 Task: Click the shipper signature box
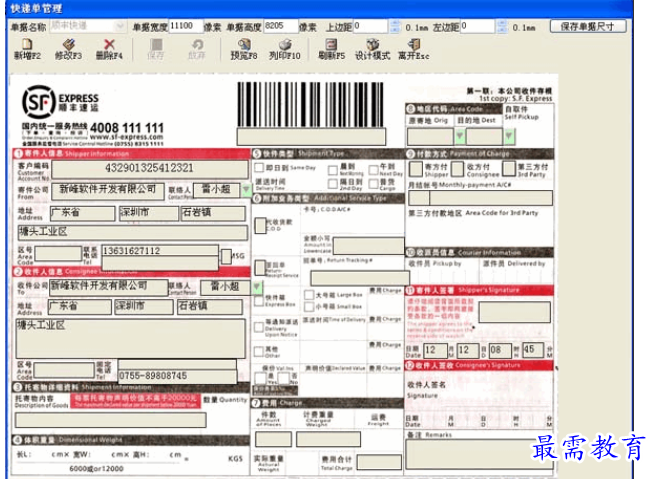click(515, 312)
